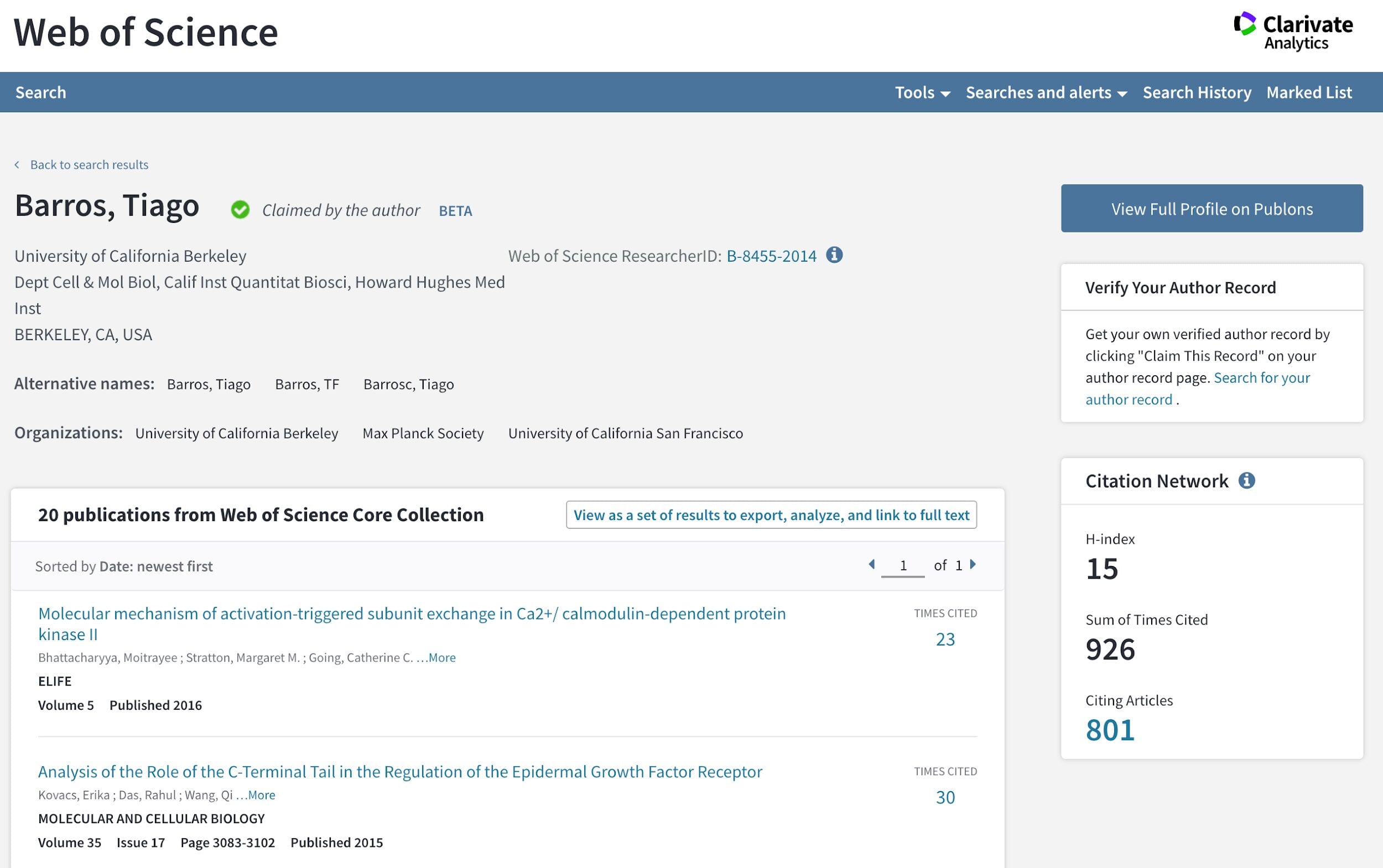Image resolution: width=1383 pixels, height=868 pixels.
Task: Expand the Searches and alerts dropdown
Action: click(x=1046, y=92)
